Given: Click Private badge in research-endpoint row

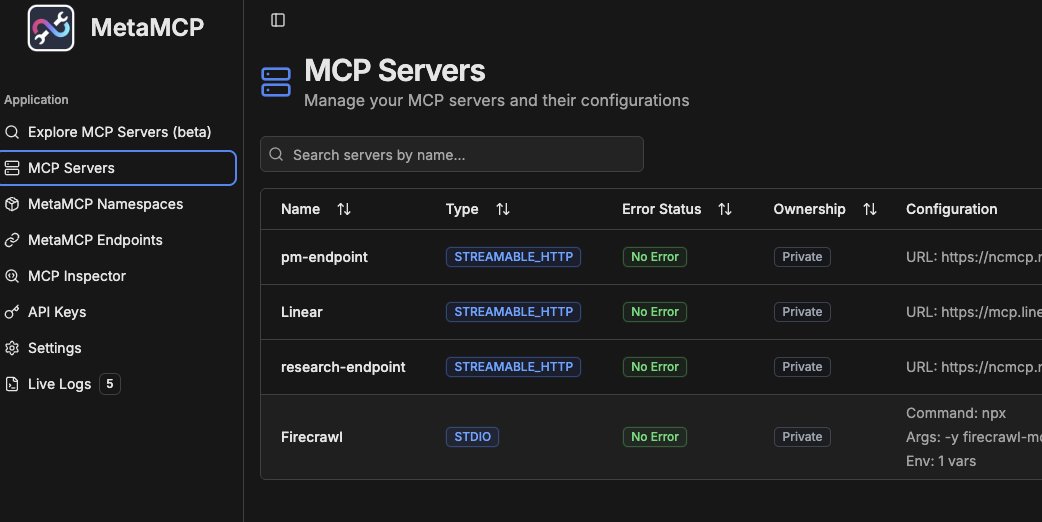Looking at the screenshot, I should (802, 367).
